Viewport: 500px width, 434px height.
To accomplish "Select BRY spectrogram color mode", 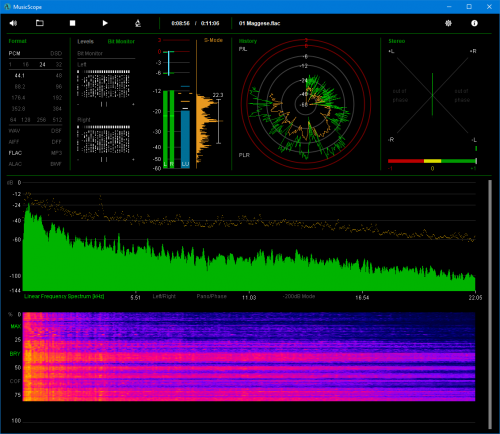I will 15,354.
